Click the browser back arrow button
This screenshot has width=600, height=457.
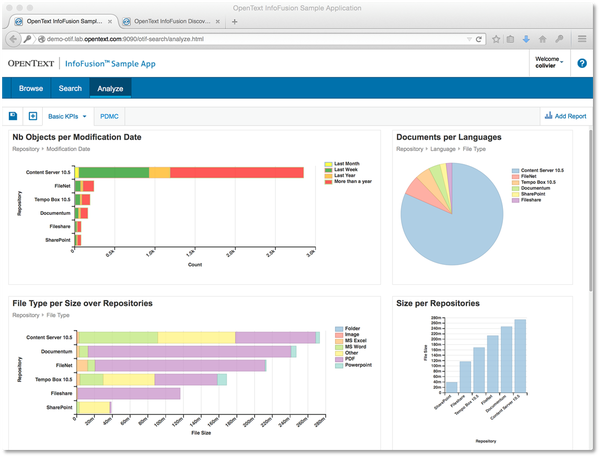point(13,39)
